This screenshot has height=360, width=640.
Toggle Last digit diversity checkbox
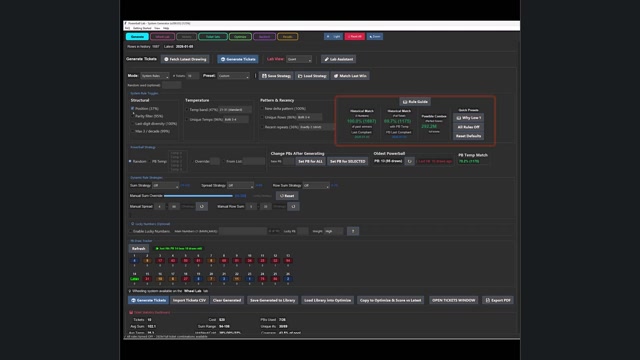pyautogui.click(x=133, y=124)
